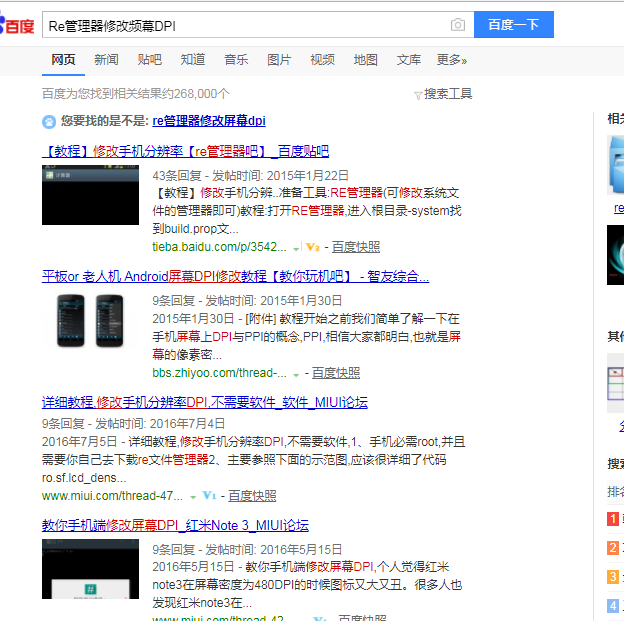
Task: Open the 知道 tab
Action: coord(193,60)
